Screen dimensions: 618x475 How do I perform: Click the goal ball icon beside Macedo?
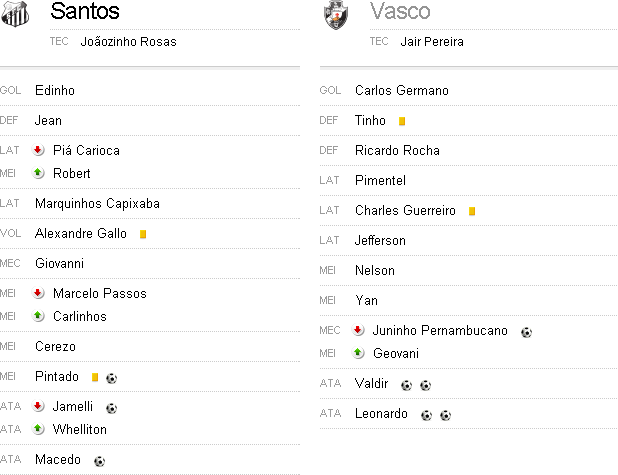[x=99, y=461]
